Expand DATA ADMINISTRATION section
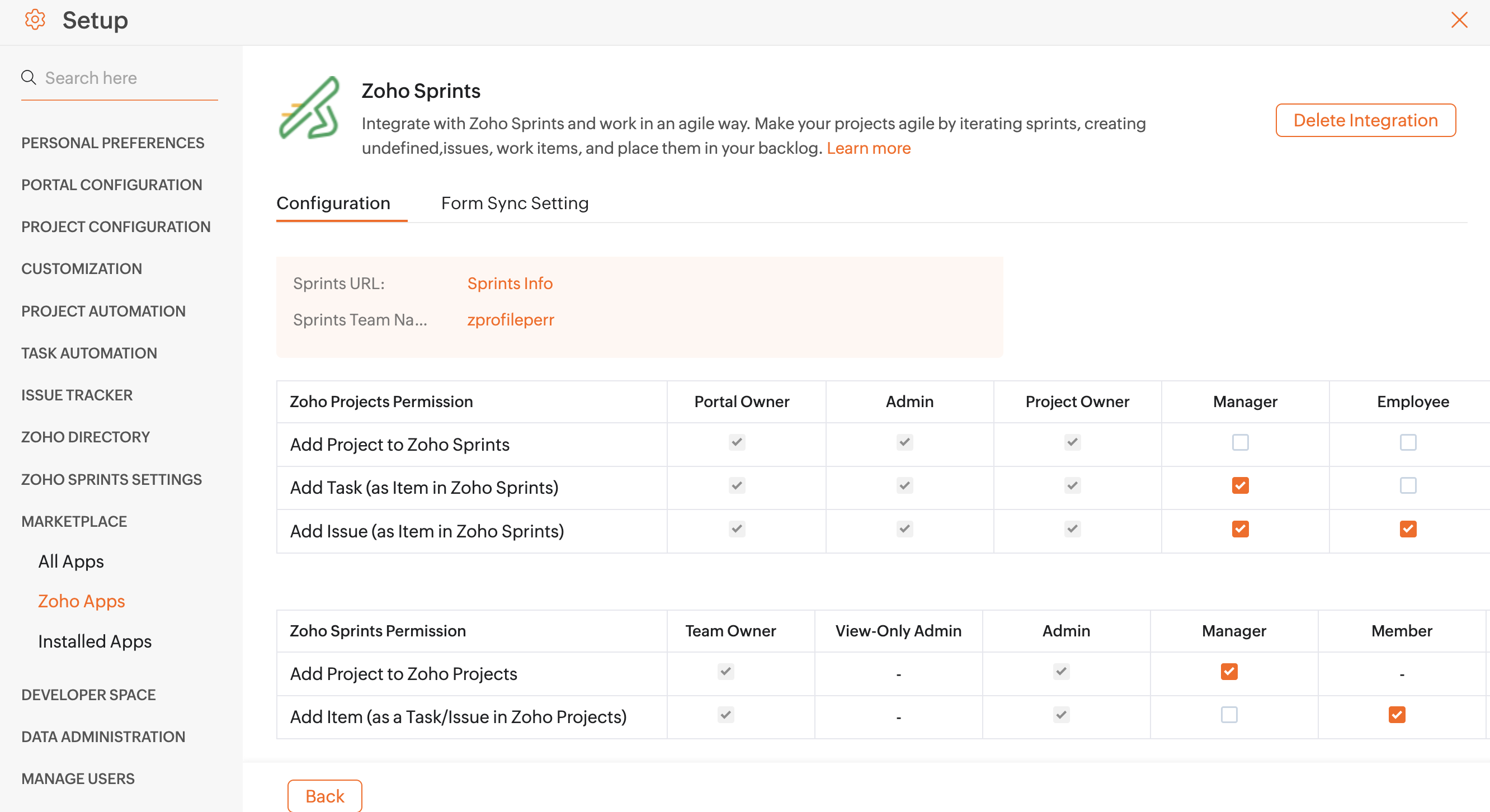The image size is (1490, 812). pyautogui.click(x=103, y=737)
